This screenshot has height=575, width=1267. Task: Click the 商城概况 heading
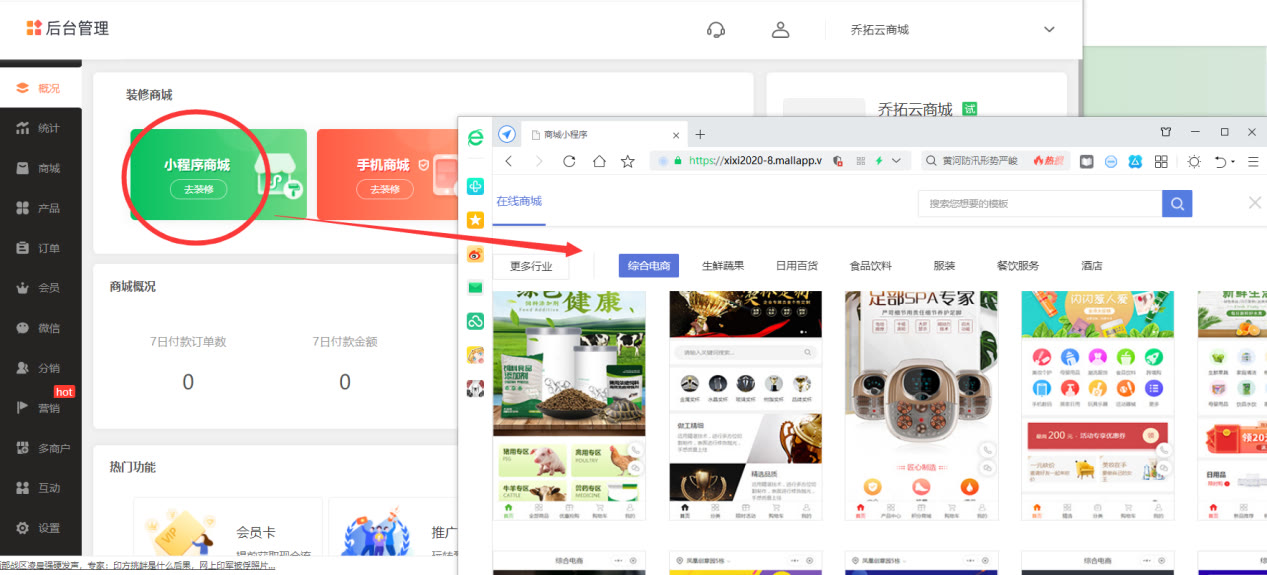click(132, 287)
